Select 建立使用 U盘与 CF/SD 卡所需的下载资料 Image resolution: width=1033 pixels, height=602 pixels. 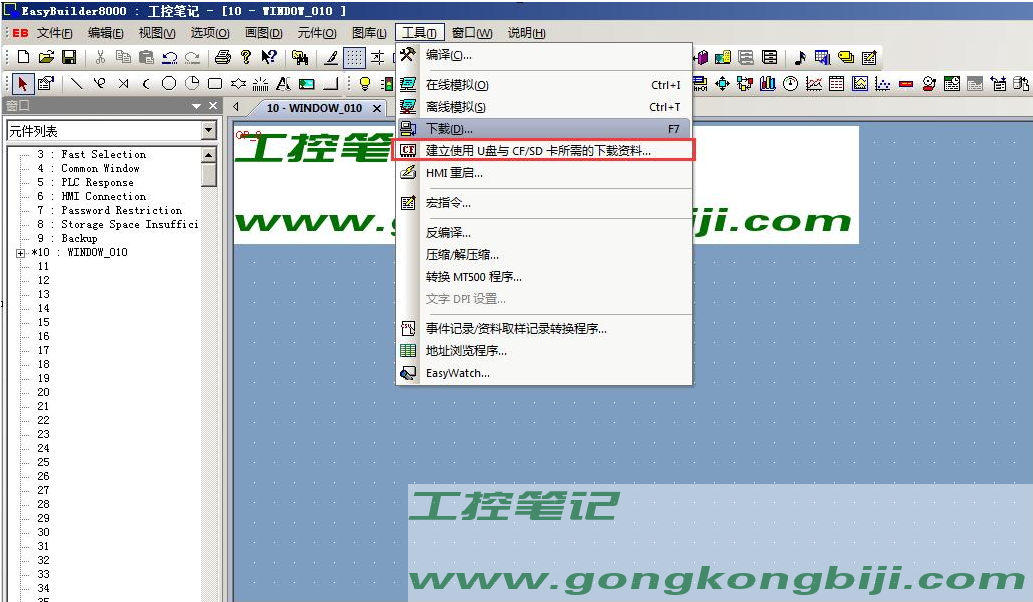click(544, 151)
